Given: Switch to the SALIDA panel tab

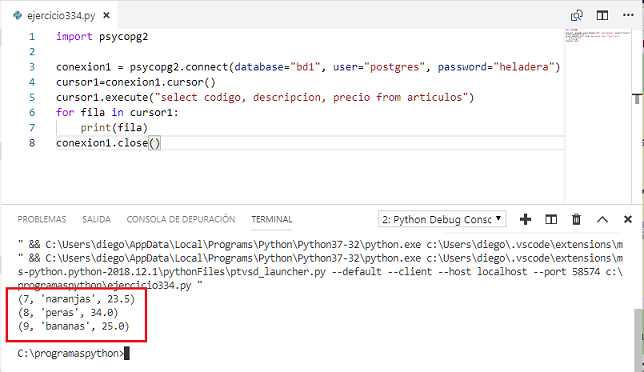Looking at the screenshot, I should click(97, 219).
